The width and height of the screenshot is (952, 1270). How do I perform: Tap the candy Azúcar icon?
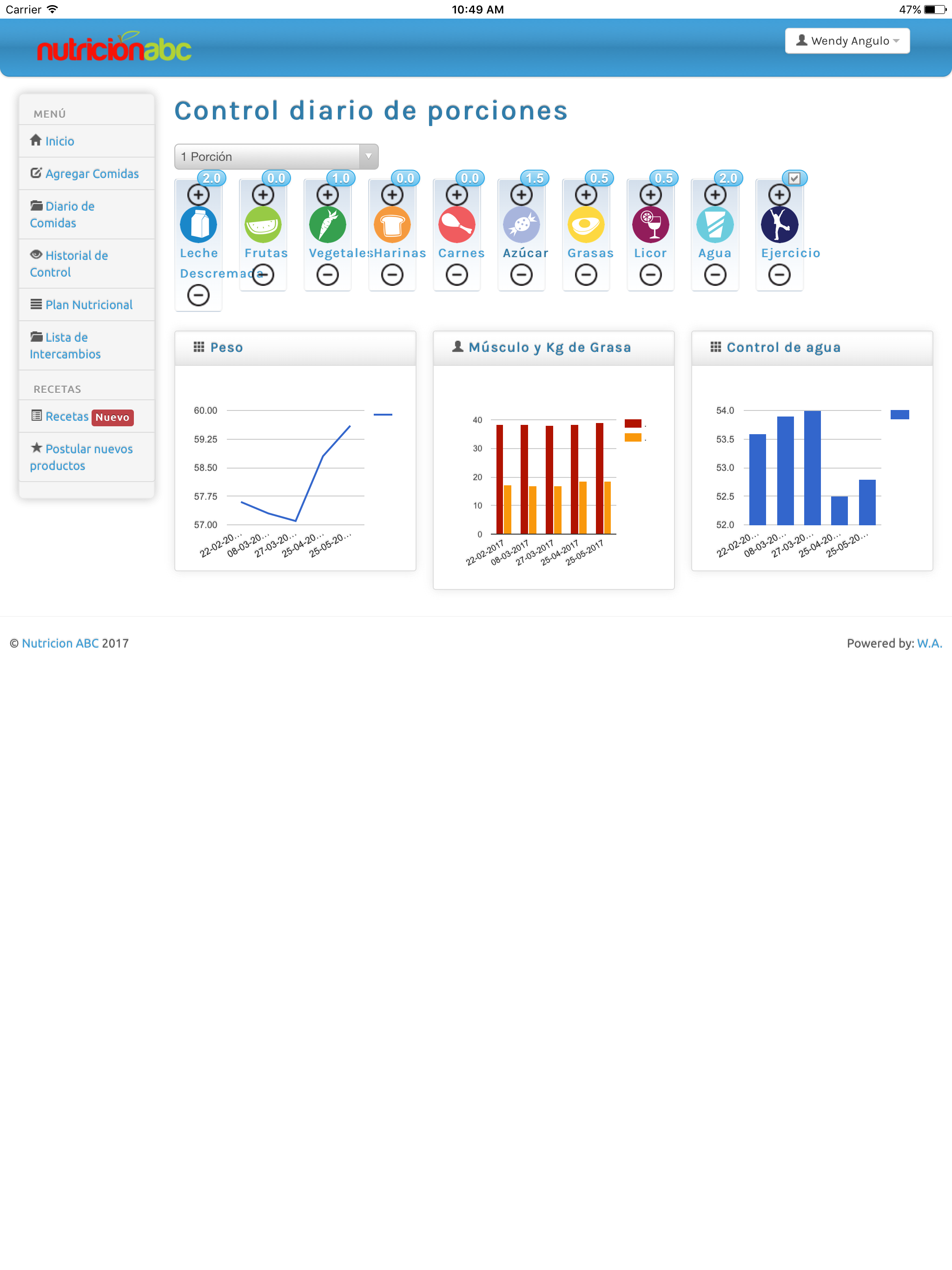point(522,225)
